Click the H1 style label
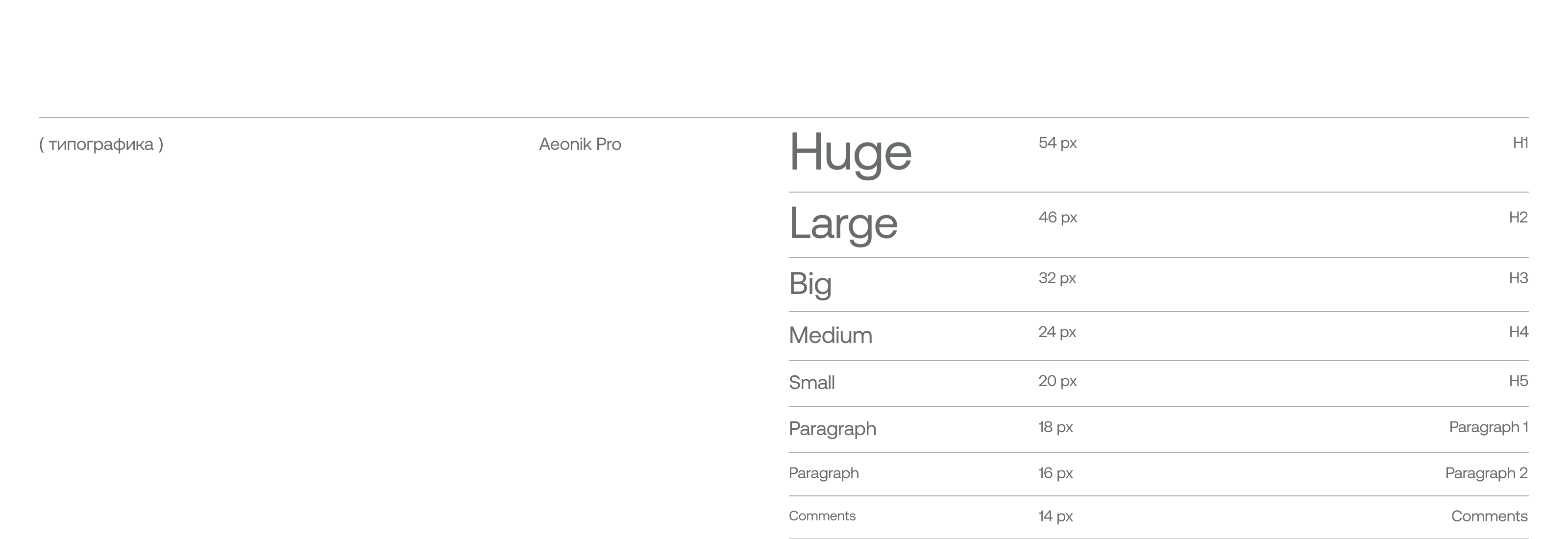Screen dimensions: 1568x539 coord(1520,143)
